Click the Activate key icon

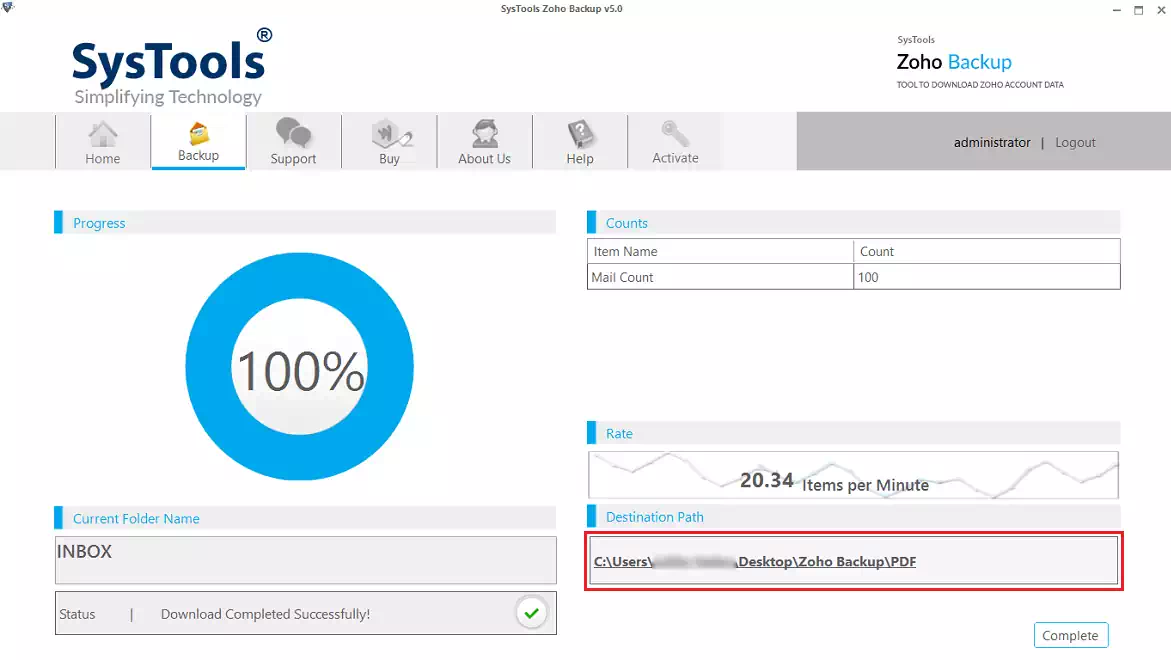point(675,134)
